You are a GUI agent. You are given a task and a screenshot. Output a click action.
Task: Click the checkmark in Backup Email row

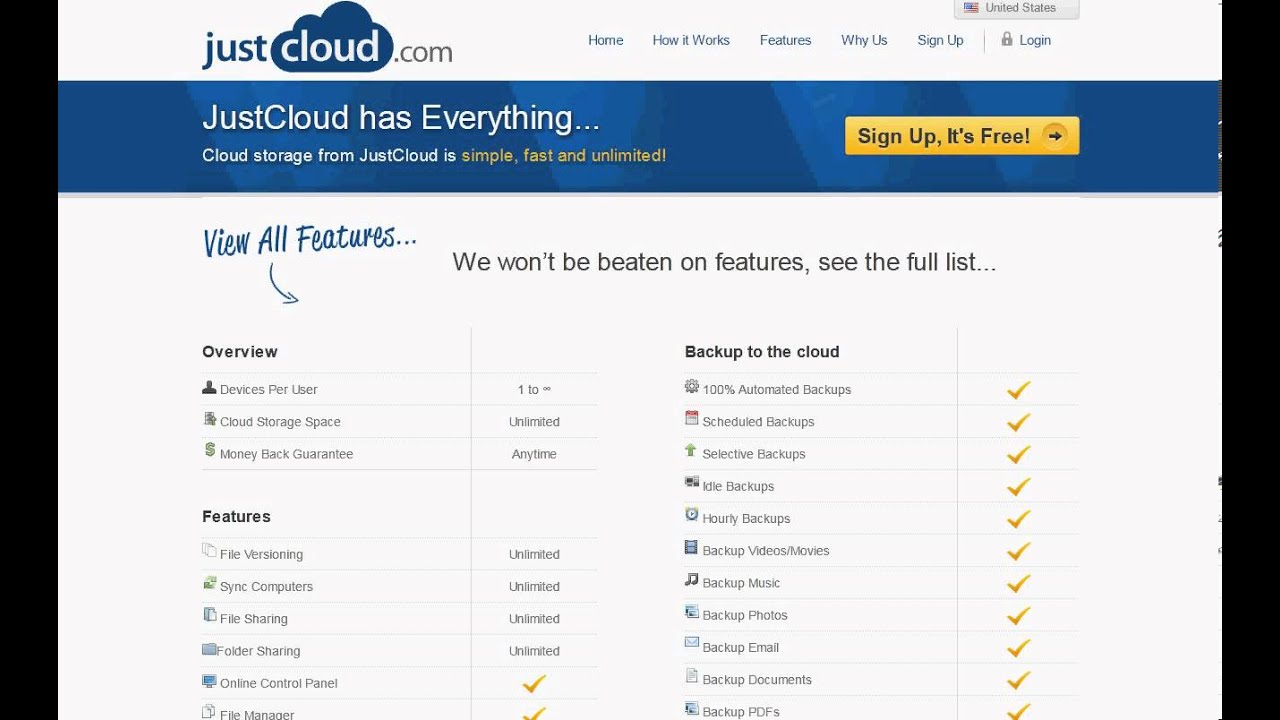(1018, 648)
